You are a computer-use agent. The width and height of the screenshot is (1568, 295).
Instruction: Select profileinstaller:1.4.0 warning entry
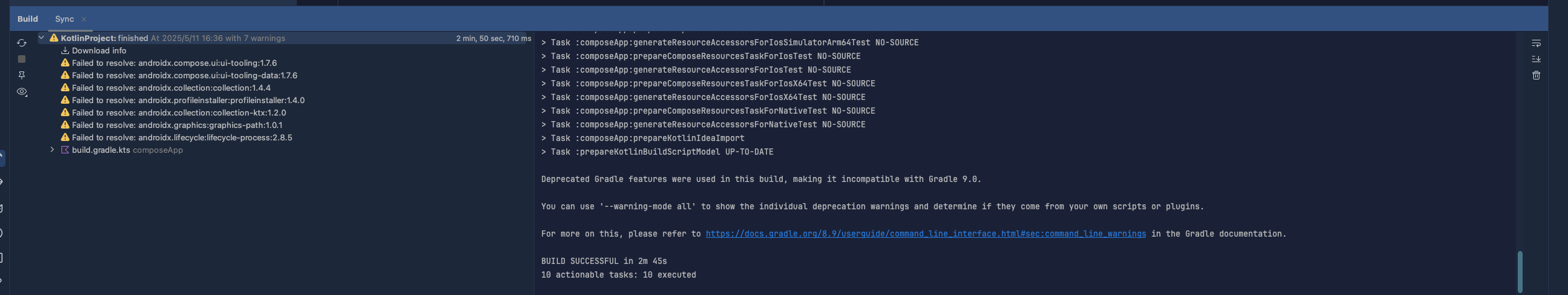click(x=182, y=100)
